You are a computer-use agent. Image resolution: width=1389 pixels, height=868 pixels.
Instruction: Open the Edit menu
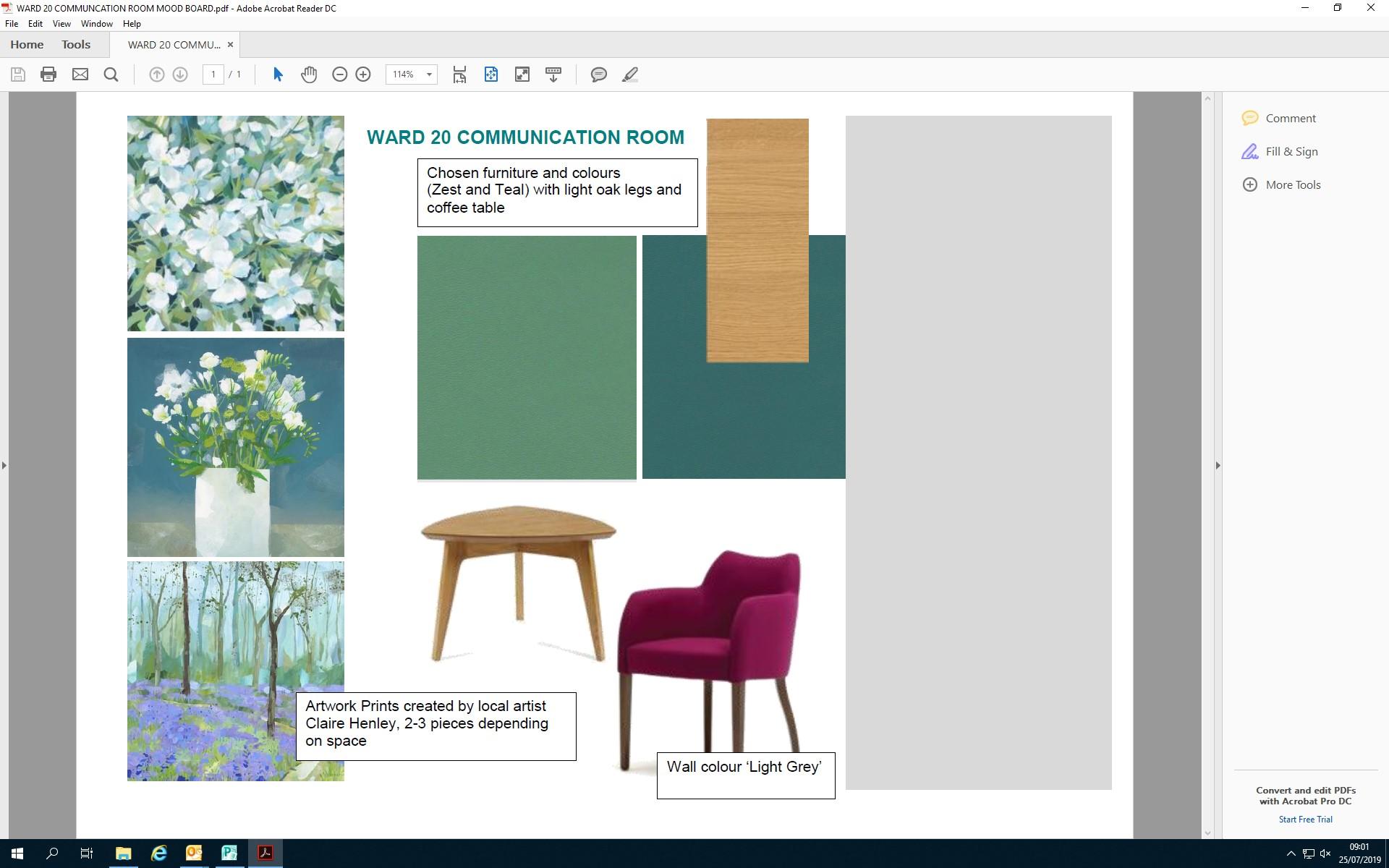click(35, 24)
